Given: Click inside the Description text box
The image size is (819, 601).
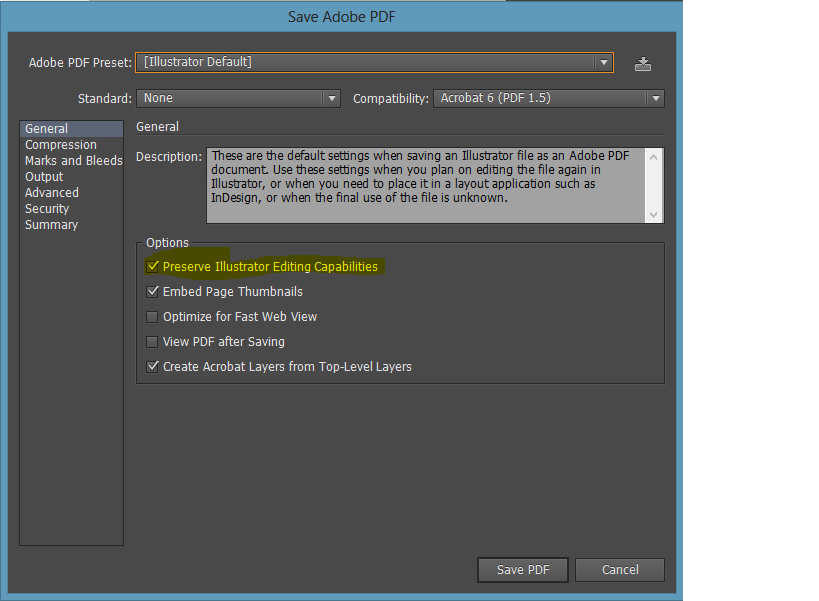Looking at the screenshot, I should (426, 185).
